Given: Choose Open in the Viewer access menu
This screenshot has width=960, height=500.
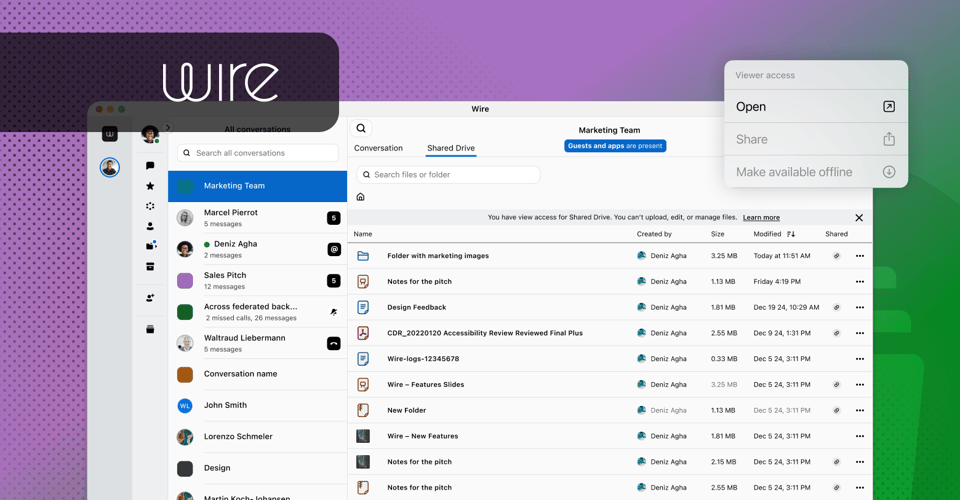Looking at the screenshot, I should [816, 106].
